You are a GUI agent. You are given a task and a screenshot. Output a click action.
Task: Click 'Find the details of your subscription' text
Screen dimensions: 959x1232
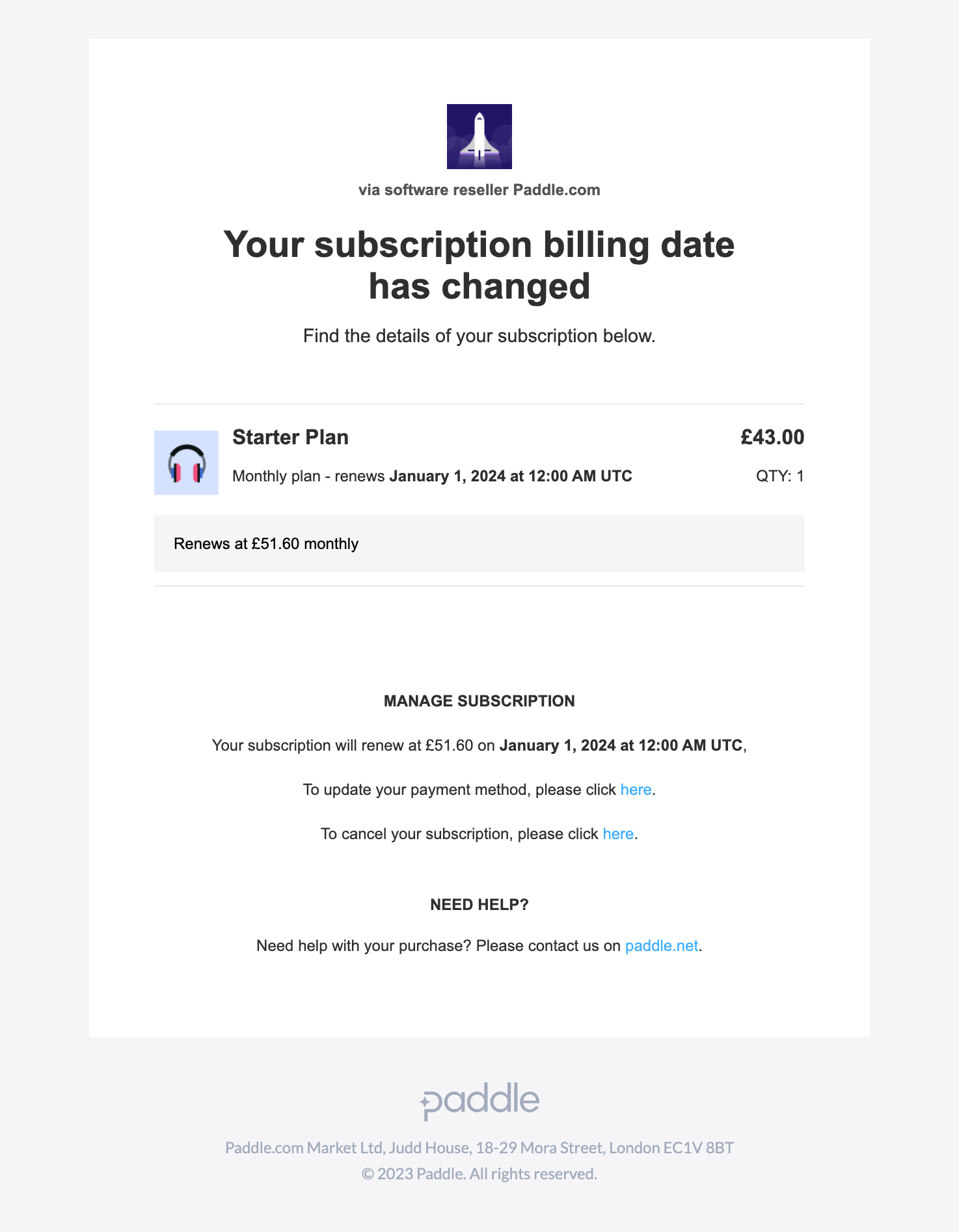pos(479,336)
